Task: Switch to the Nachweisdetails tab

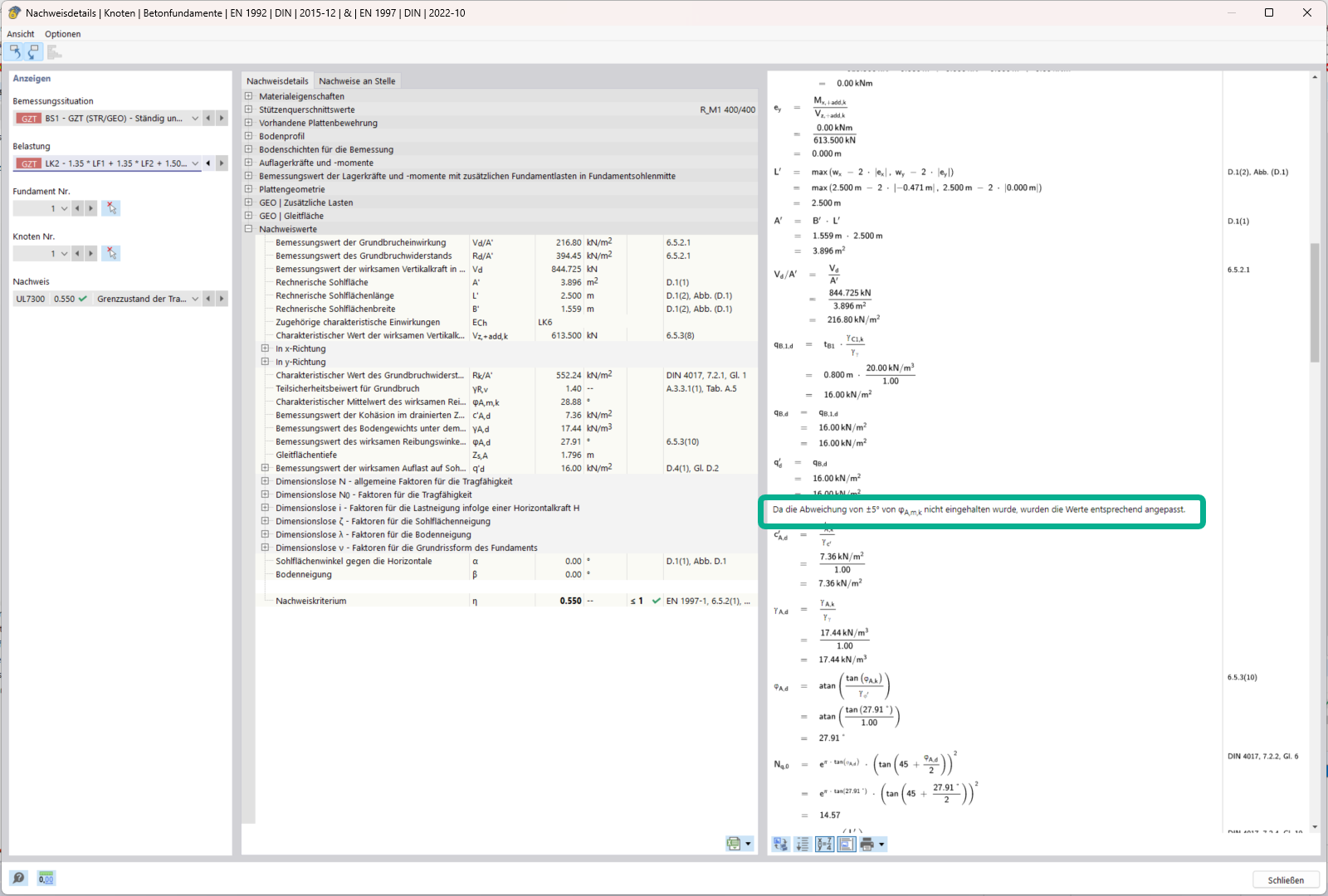Action: pos(277,80)
